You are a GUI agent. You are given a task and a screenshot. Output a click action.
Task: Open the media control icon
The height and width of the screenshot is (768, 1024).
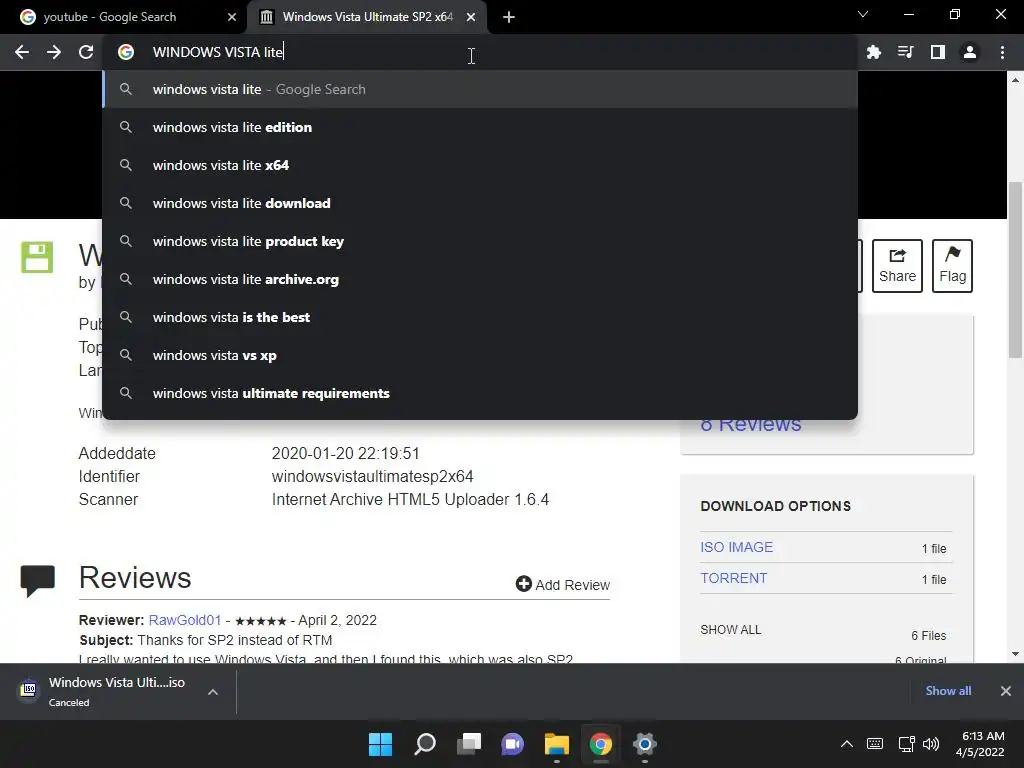[905, 52]
